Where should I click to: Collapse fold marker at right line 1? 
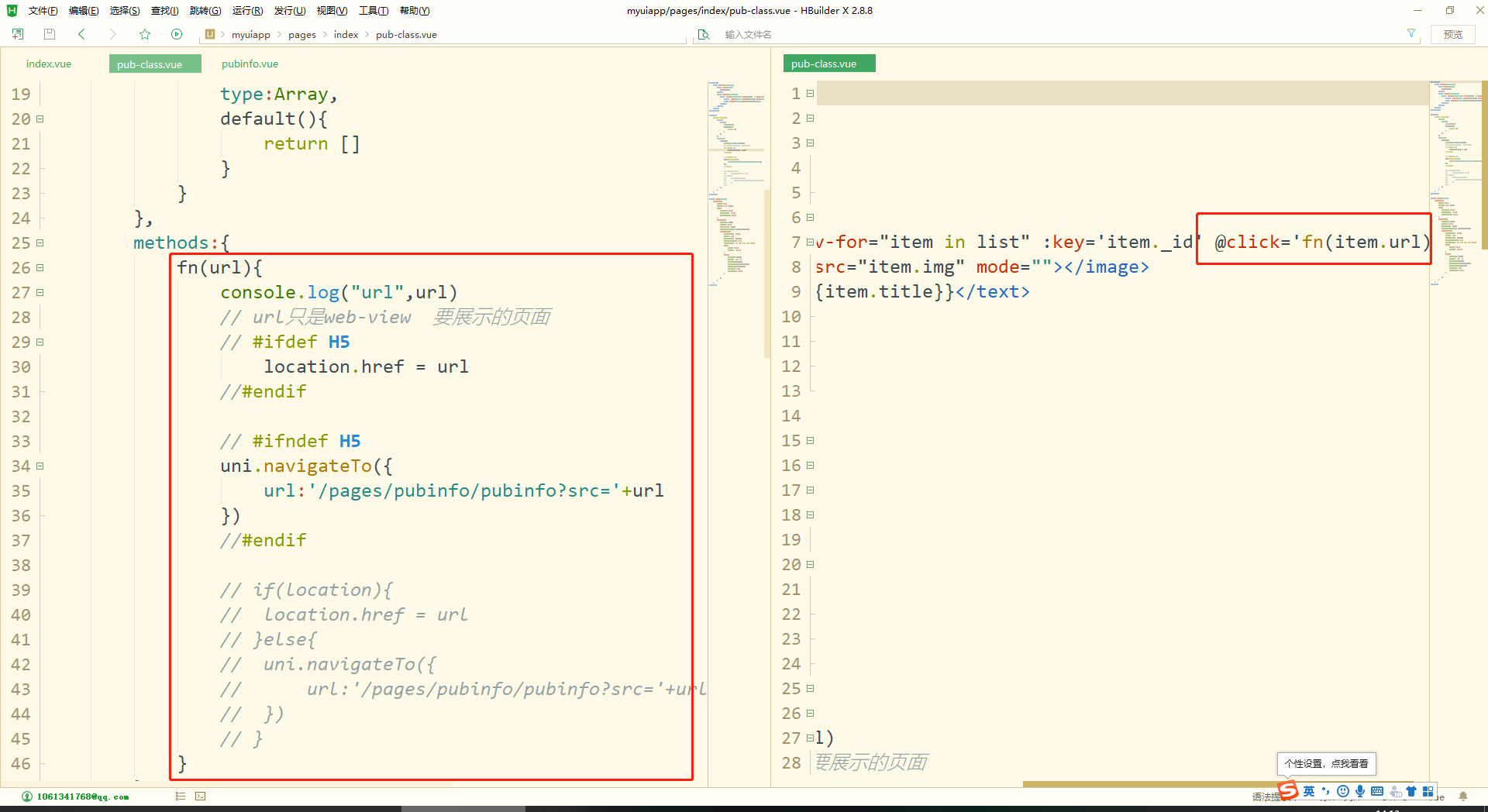(x=811, y=93)
